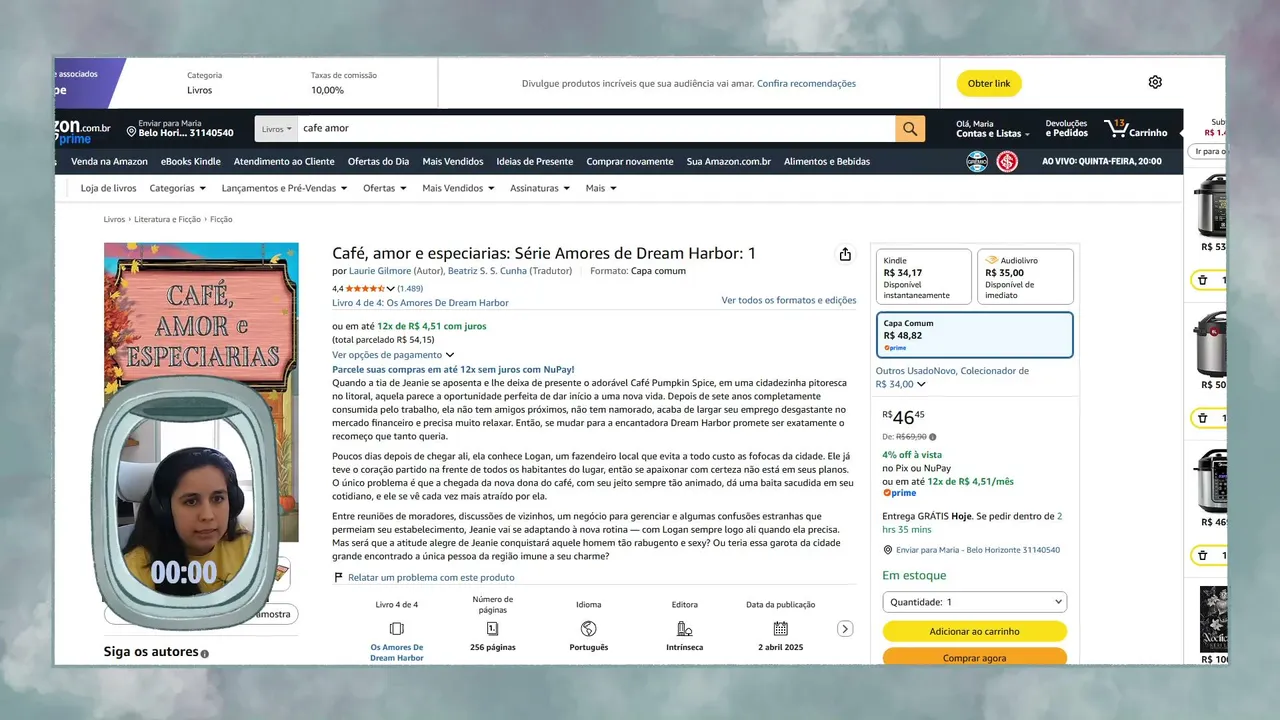The height and width of the screenshot is (720, 1280).
Task: Open Confira recomendações link
Action: click(806, 83)
